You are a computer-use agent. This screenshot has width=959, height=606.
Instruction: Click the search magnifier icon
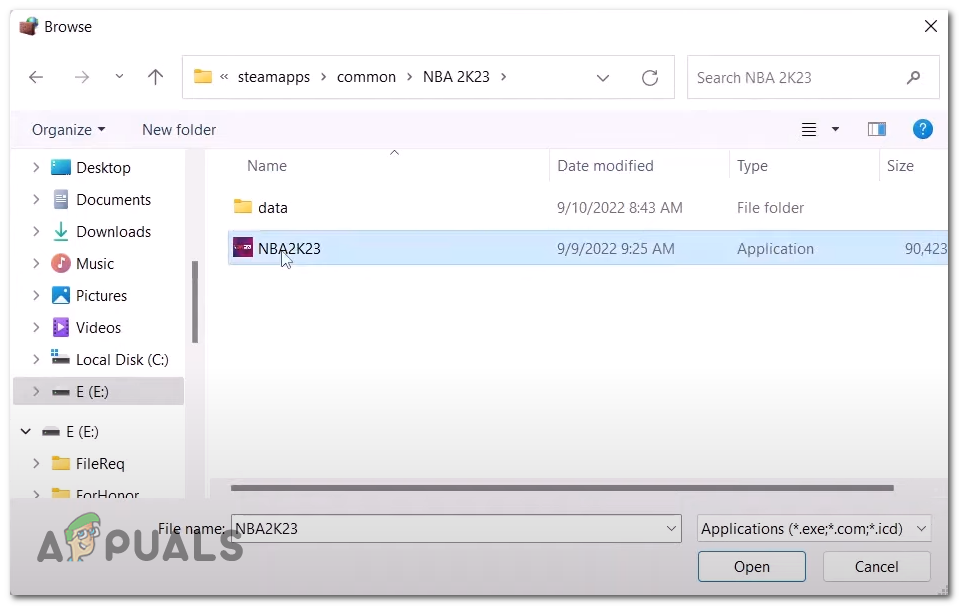913,78
